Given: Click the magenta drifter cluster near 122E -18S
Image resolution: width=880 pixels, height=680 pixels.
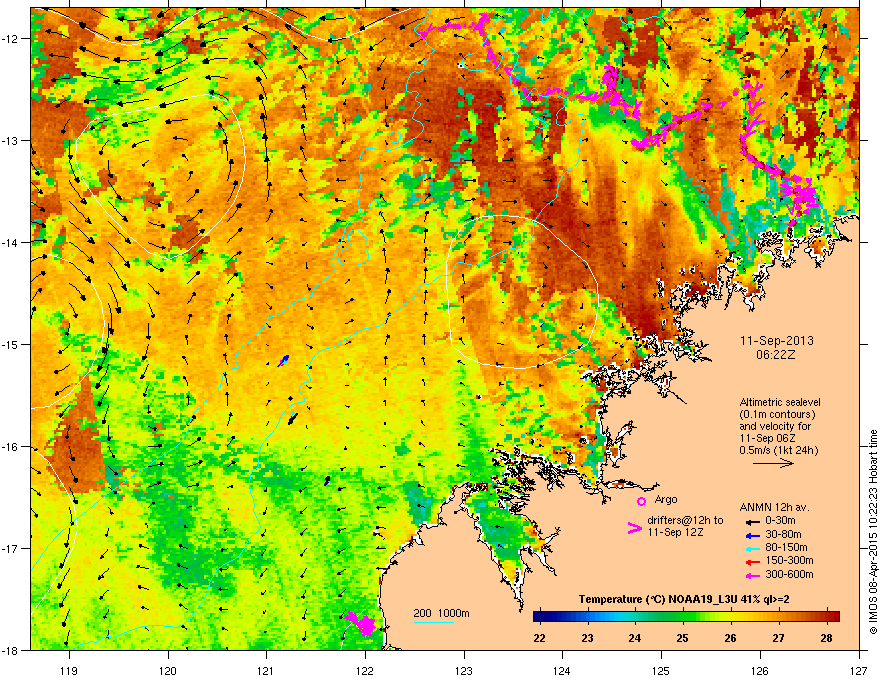Looking at the screenshot, I should 360,623.
